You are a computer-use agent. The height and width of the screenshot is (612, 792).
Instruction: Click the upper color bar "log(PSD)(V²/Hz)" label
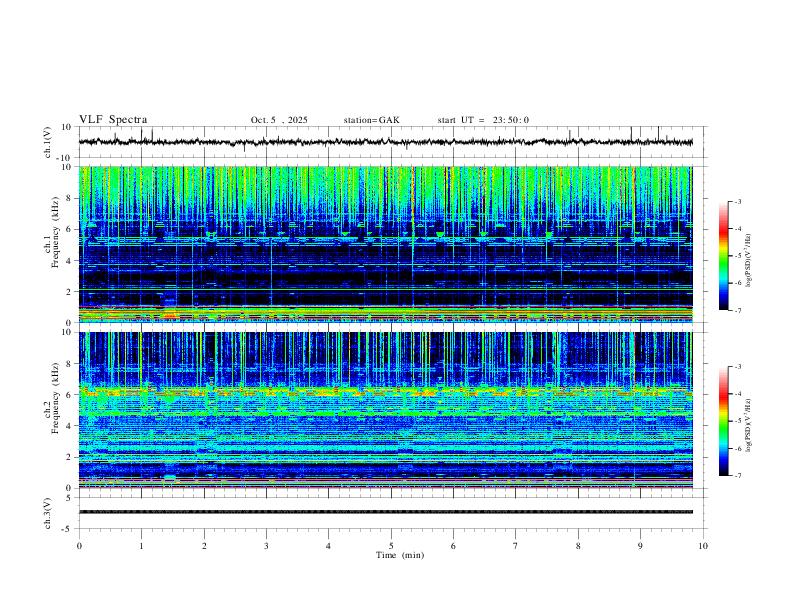coord(748,260)
